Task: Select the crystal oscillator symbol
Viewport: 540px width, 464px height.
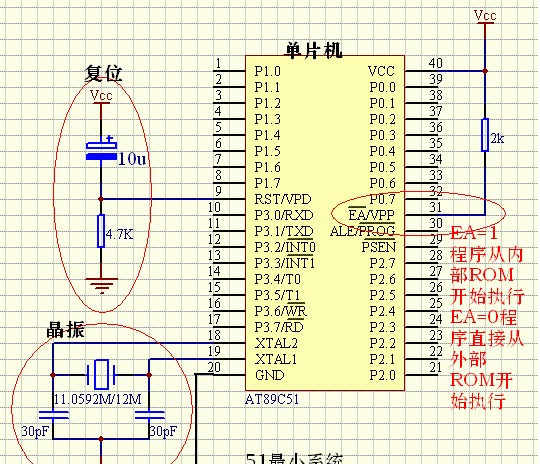Action: pos(101,375)
